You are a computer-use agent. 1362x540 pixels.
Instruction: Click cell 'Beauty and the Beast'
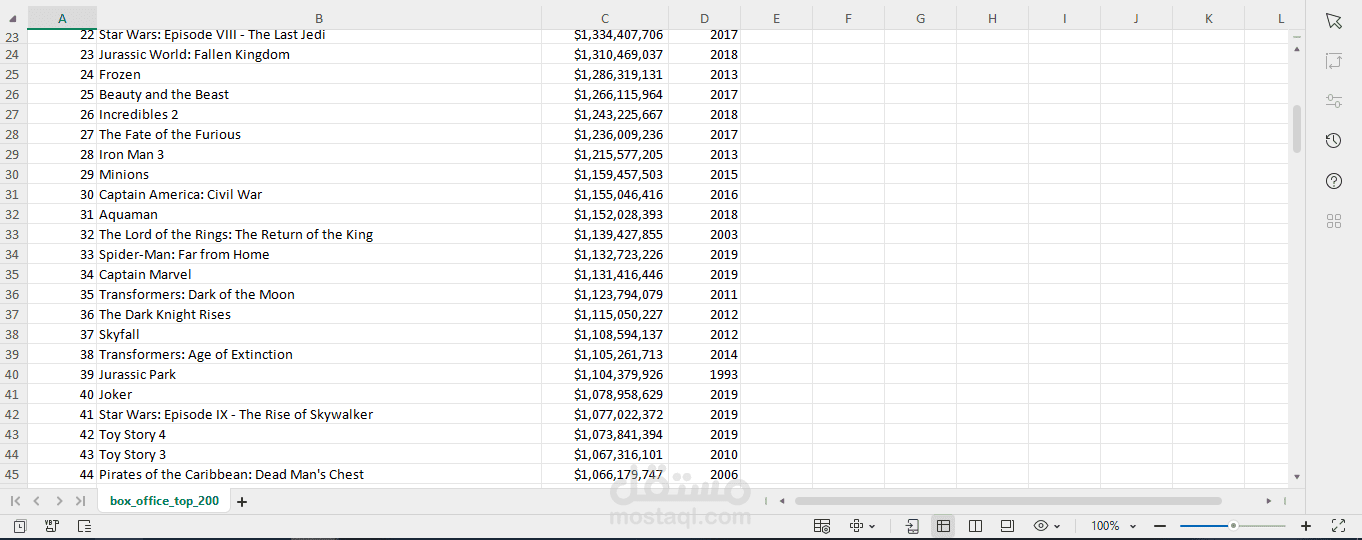coord(319,94)
